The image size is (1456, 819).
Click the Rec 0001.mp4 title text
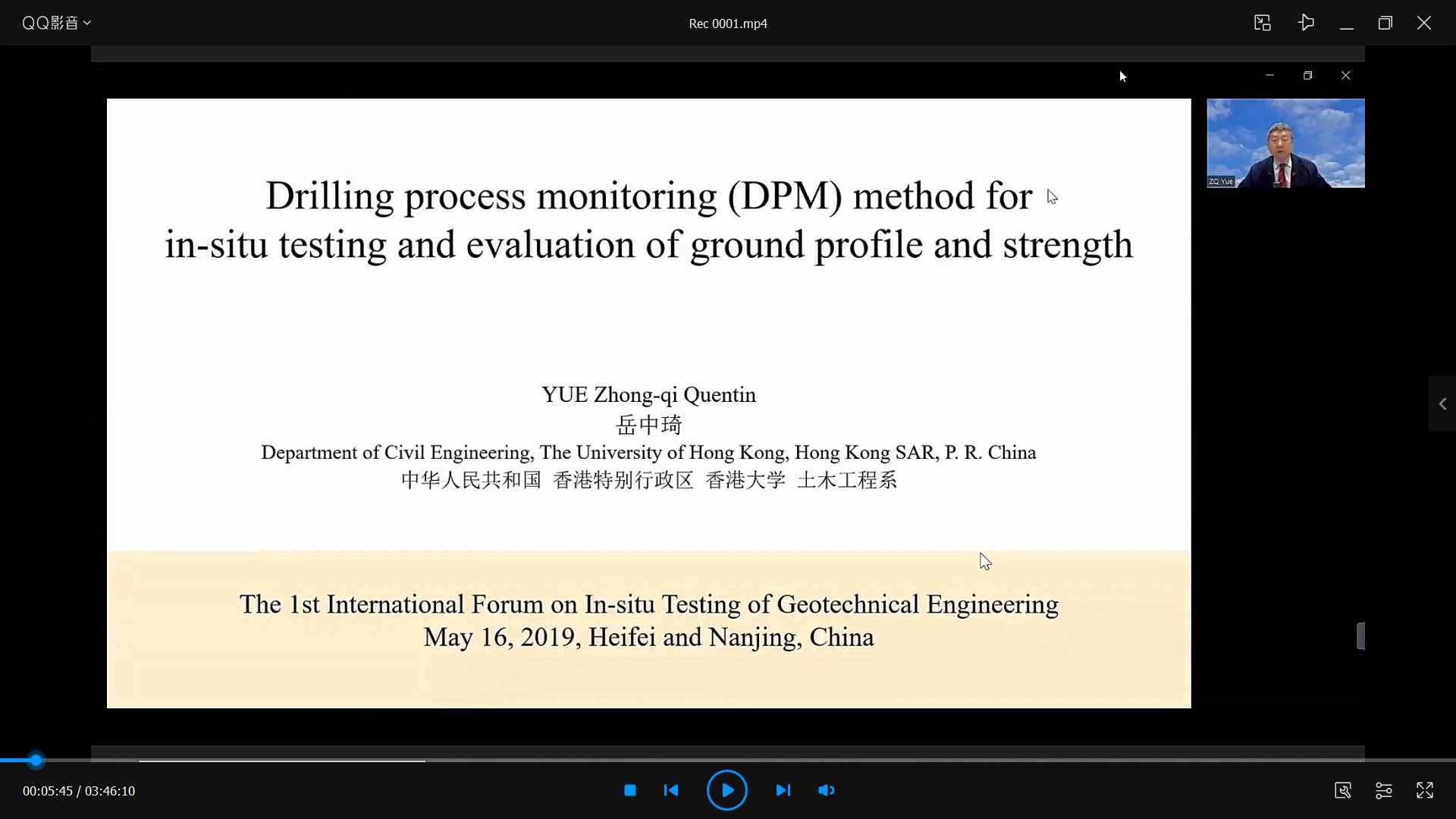click(727, 24)
